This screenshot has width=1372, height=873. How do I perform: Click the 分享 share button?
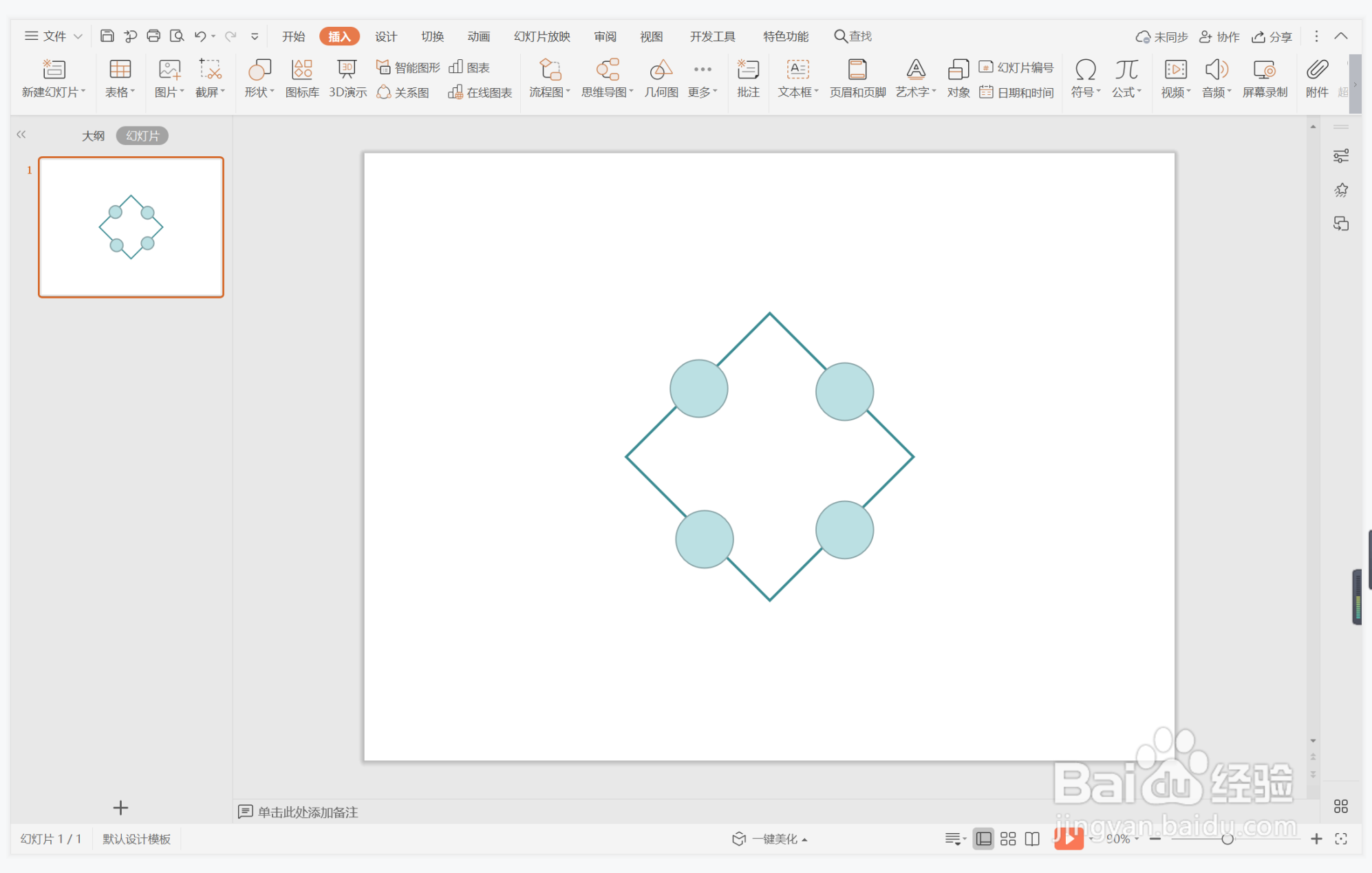[1272, 36]
